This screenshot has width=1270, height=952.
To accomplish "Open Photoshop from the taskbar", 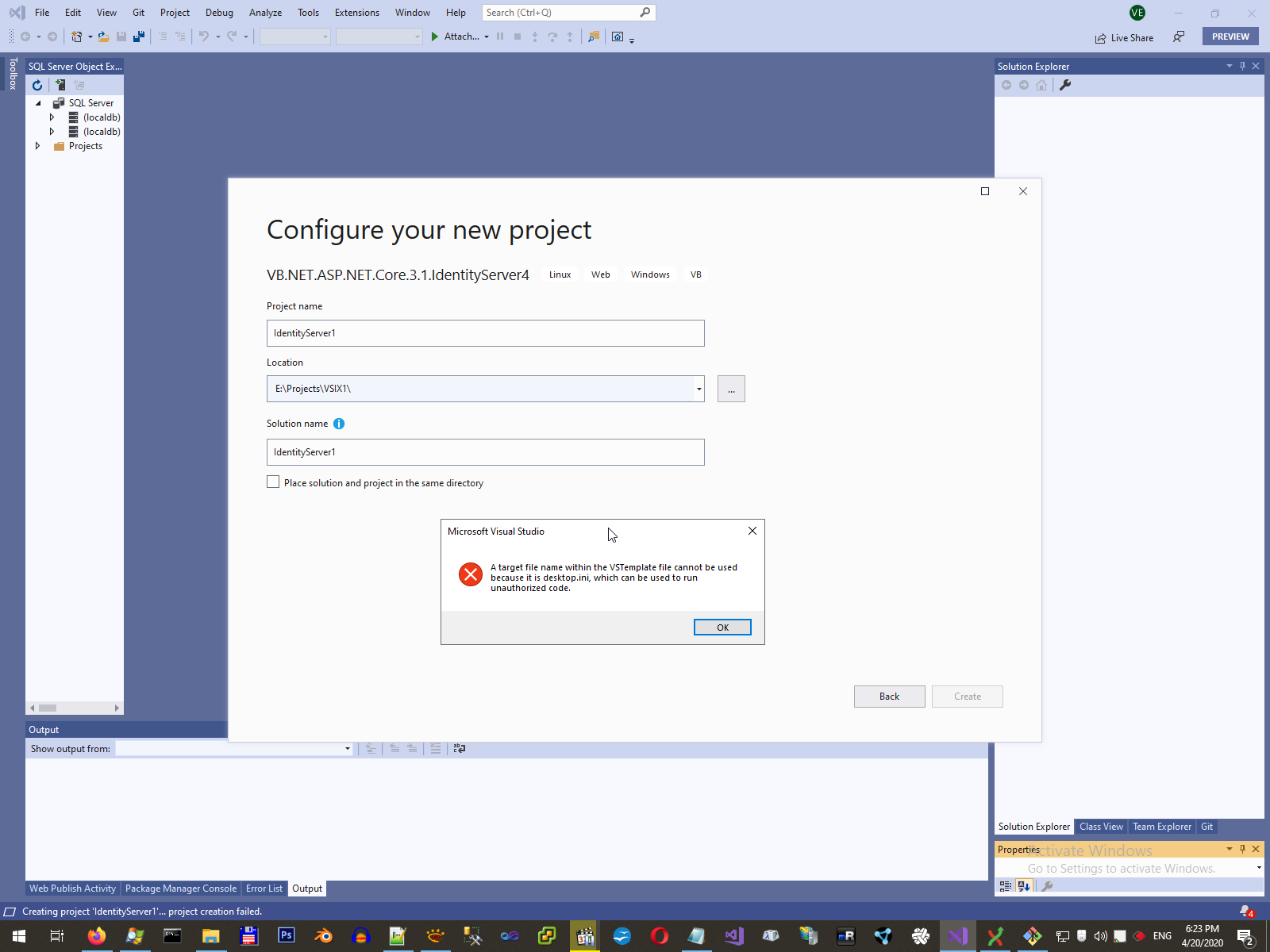I will [x=286, y=936].
